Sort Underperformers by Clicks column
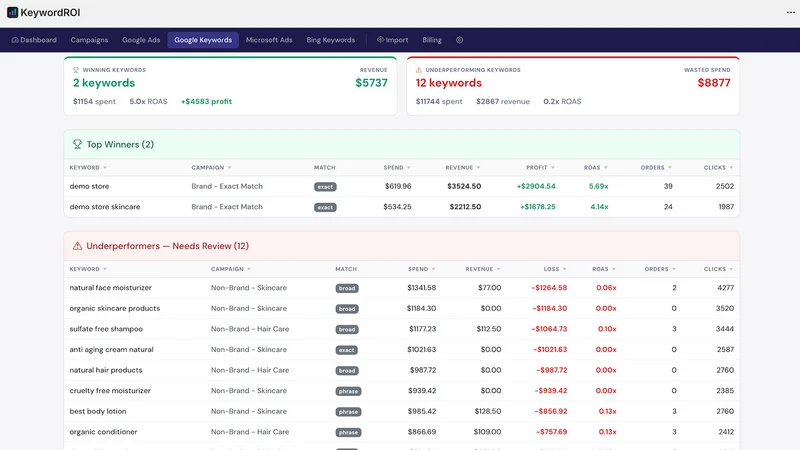800x450 pixels. (718, 269)
